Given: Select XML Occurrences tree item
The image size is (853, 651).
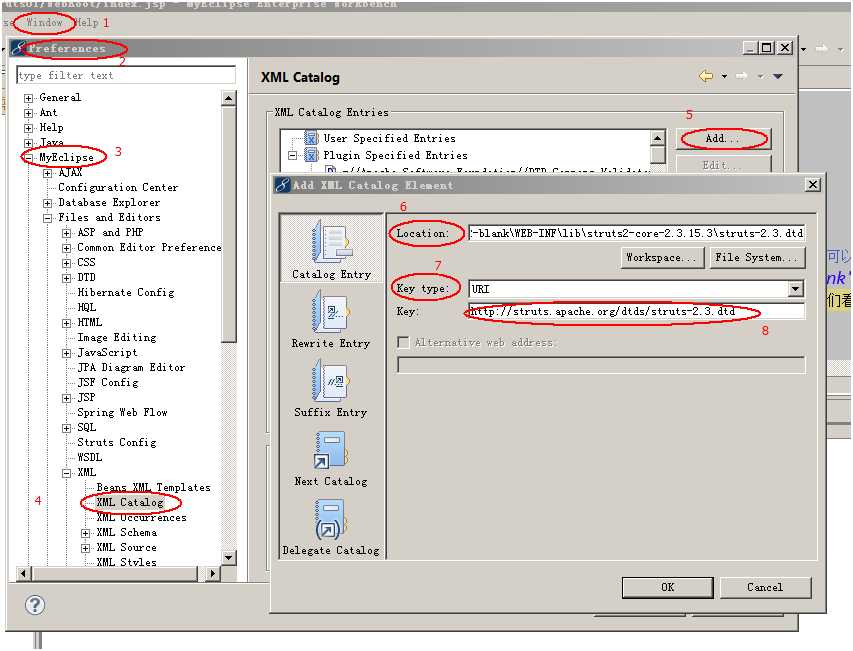Looking at the screenshot, I should (x=141, y=518).
